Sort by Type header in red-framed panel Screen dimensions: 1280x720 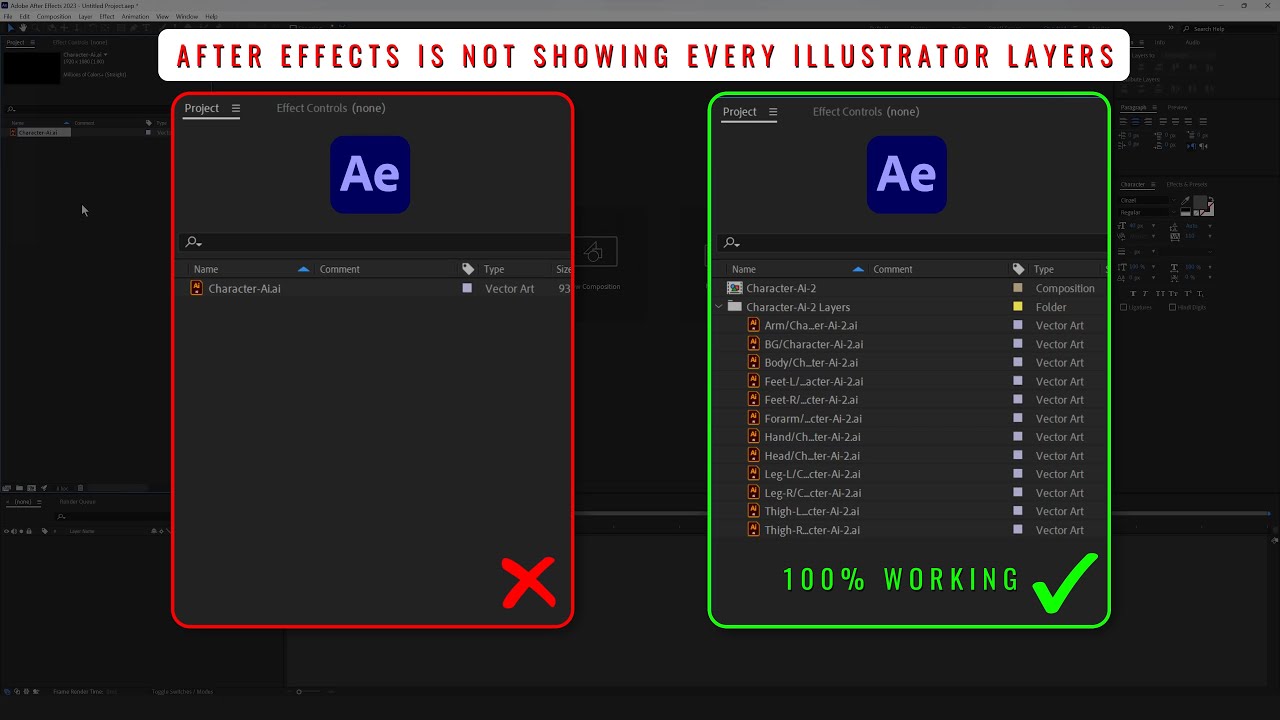[x=493, y=269]
